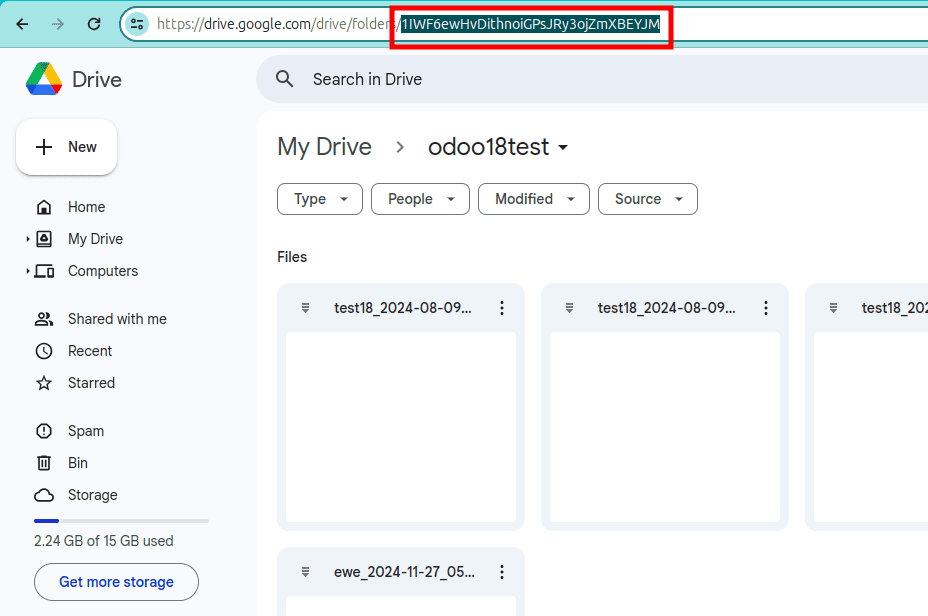Click the Starred star icon in sidebar
Viewport: 928px width, 616px height.
coord(44,383)
